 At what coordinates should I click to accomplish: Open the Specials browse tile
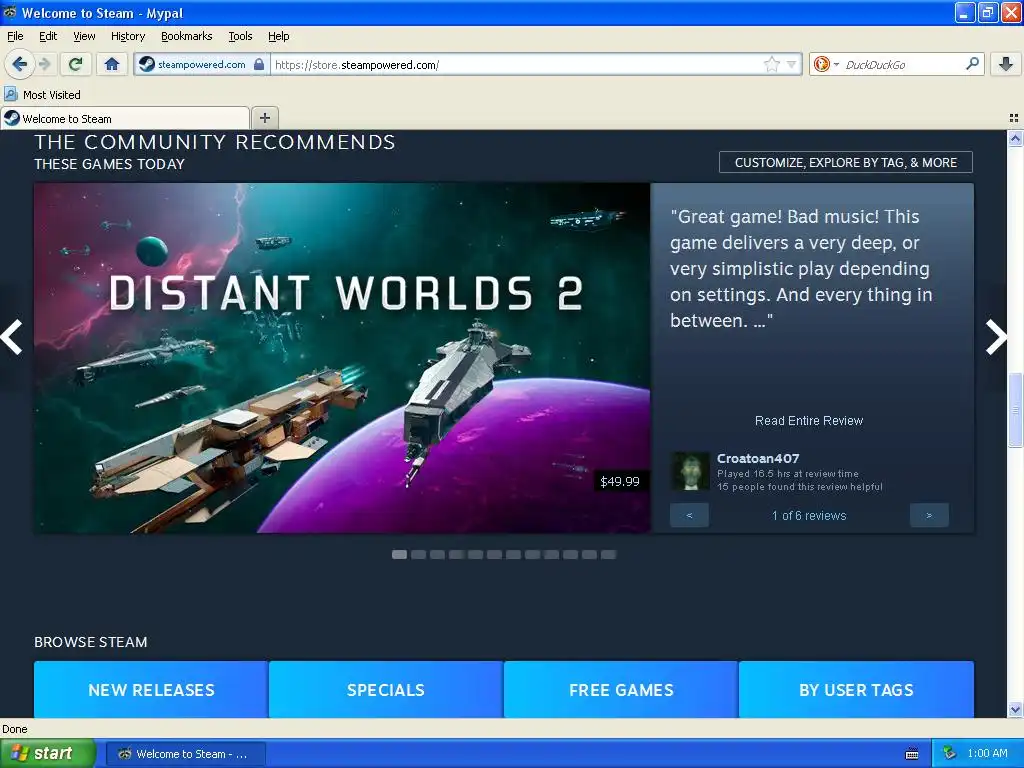point(386,690)
